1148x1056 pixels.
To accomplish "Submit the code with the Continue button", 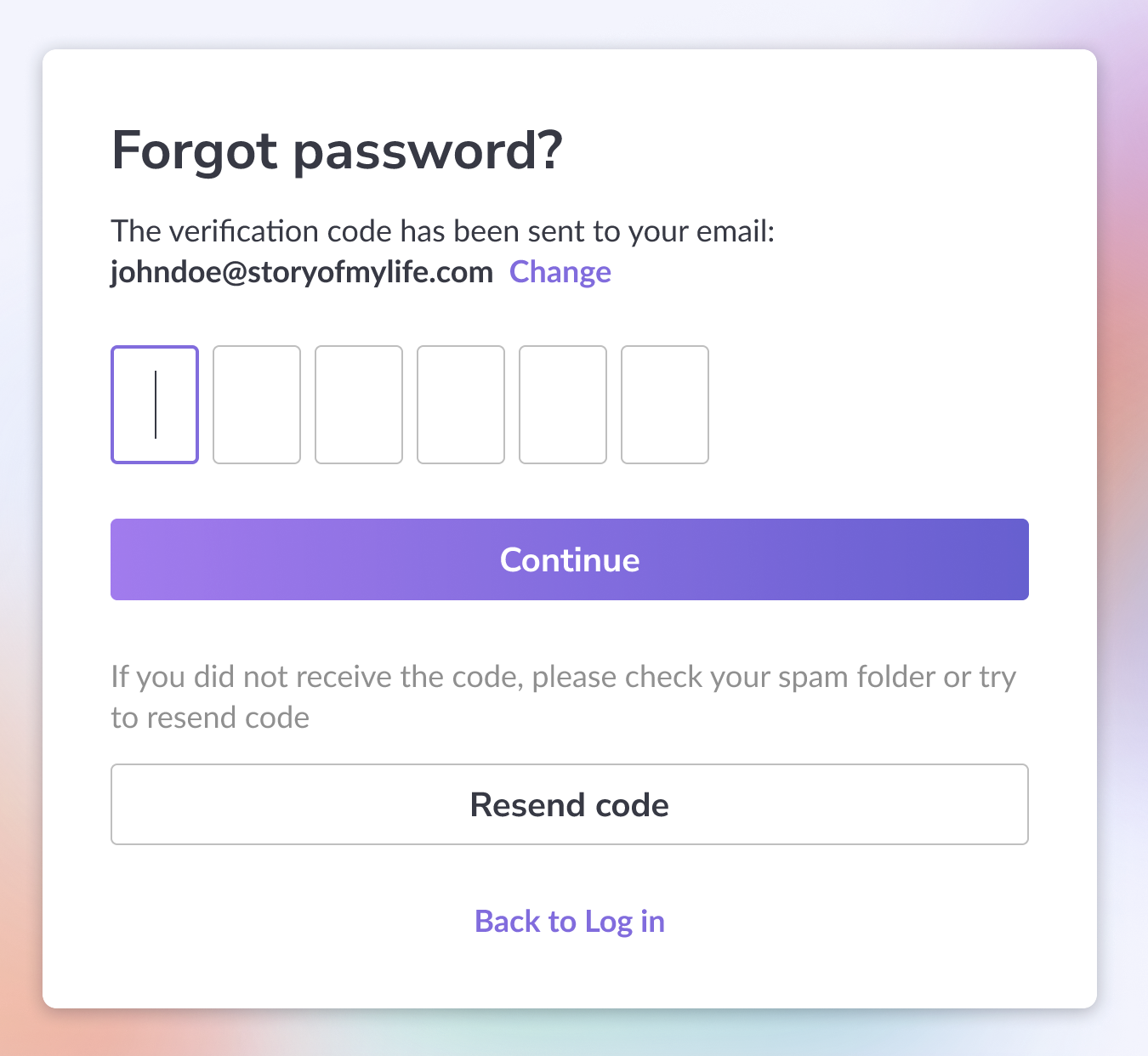I will pos(570,559).
